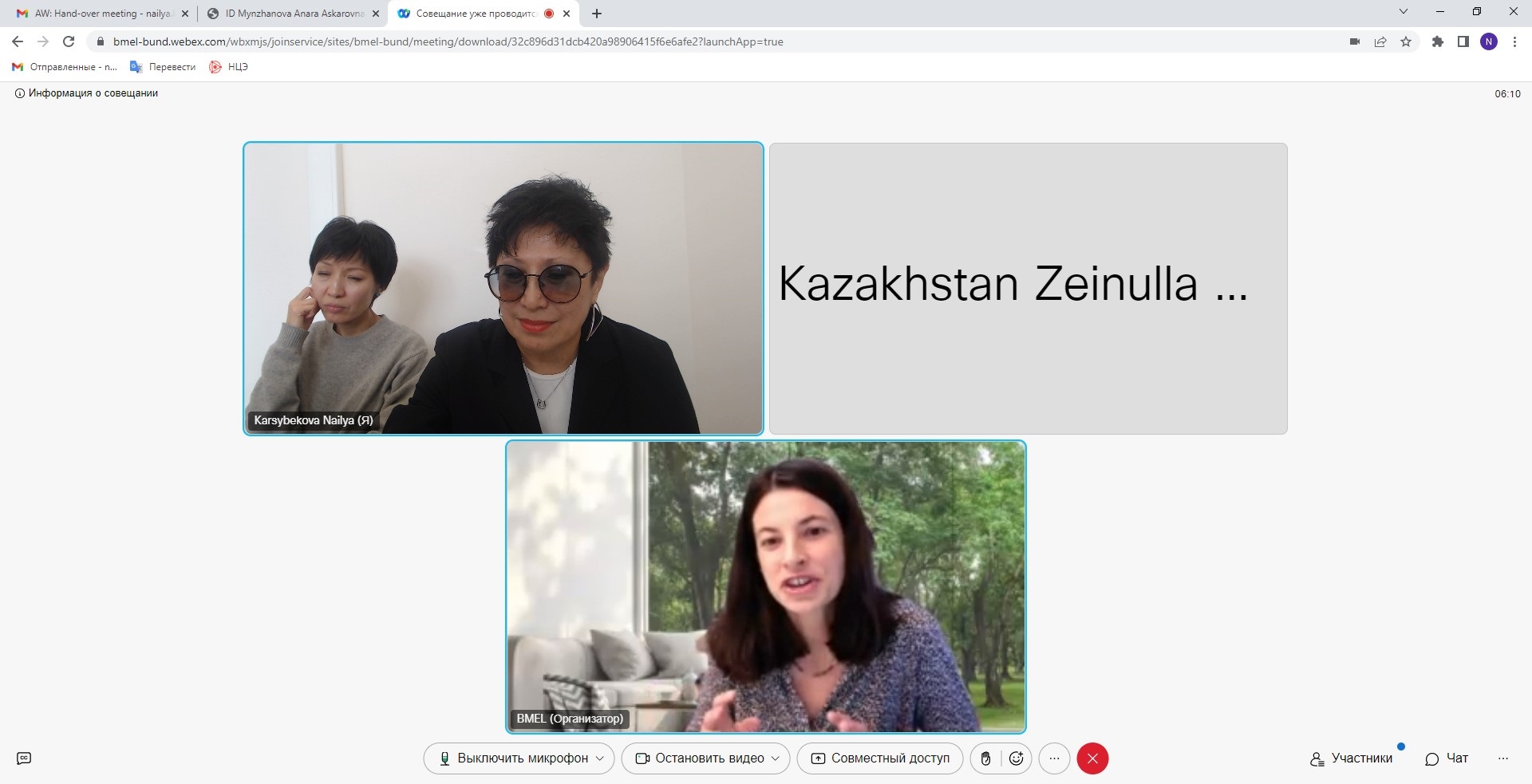Viewport: 1532px width, 784px height.
Task: Switch to ID Mynzhanova Anara tab
Action: [x=292, y=14]
